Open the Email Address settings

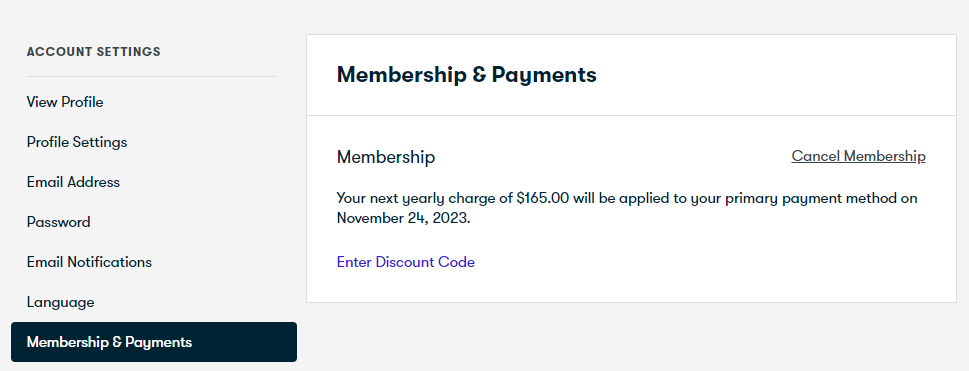[73, 182]
